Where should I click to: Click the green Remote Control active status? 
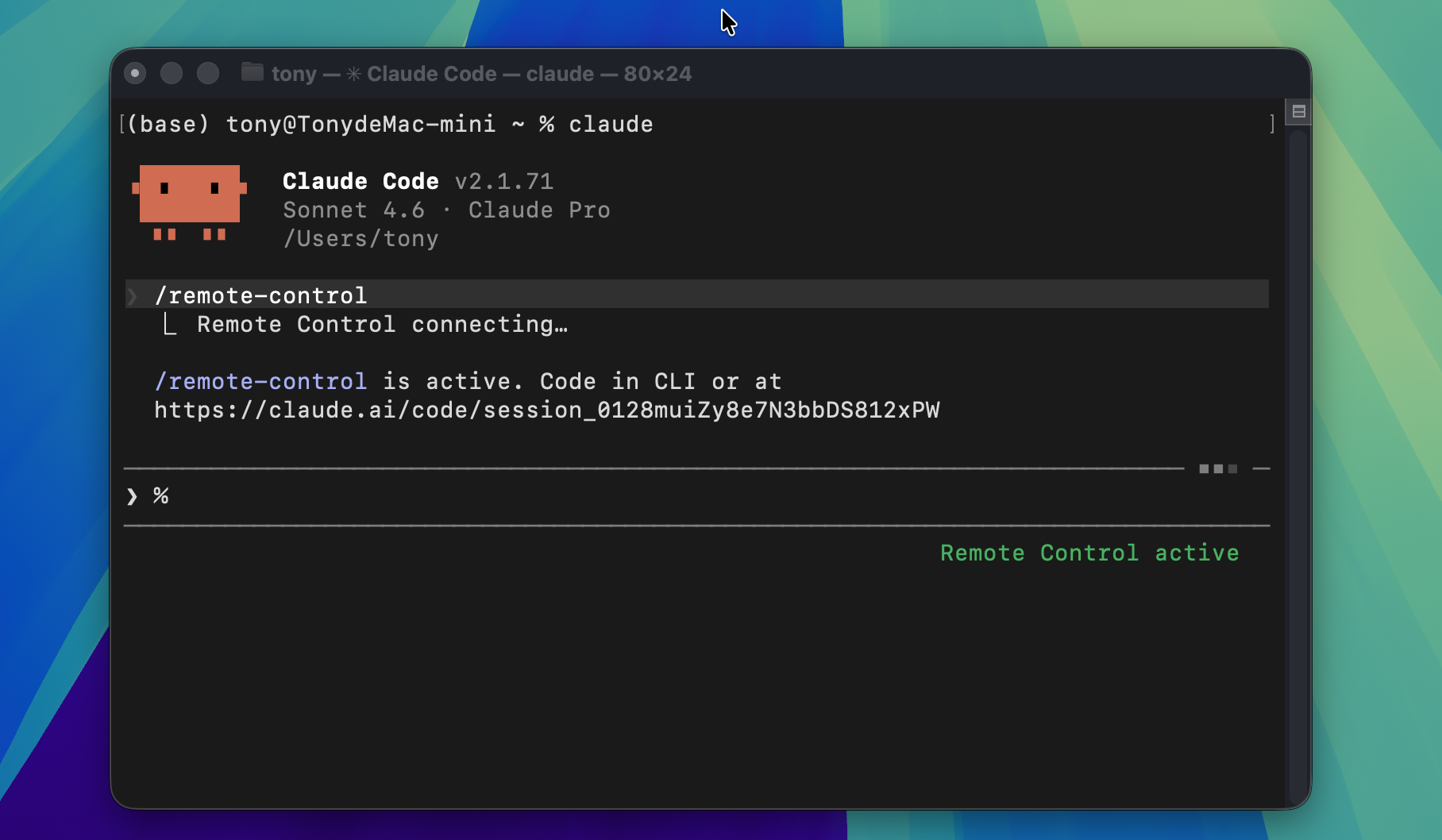tap(1089, 553)
